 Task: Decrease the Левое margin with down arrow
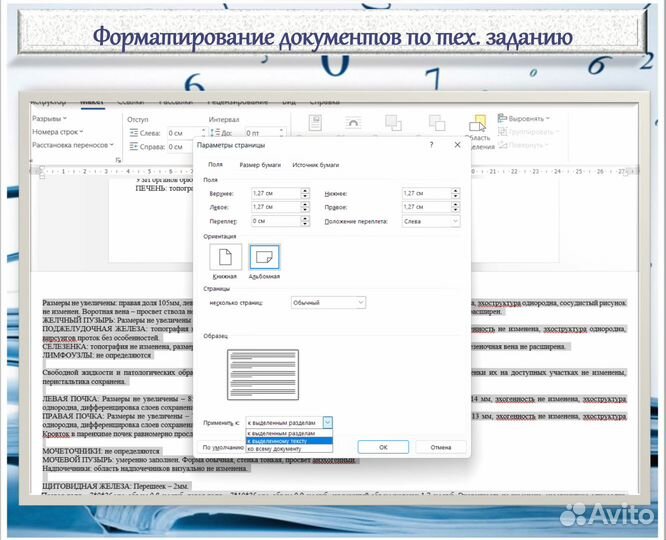[x=305, y=210]
